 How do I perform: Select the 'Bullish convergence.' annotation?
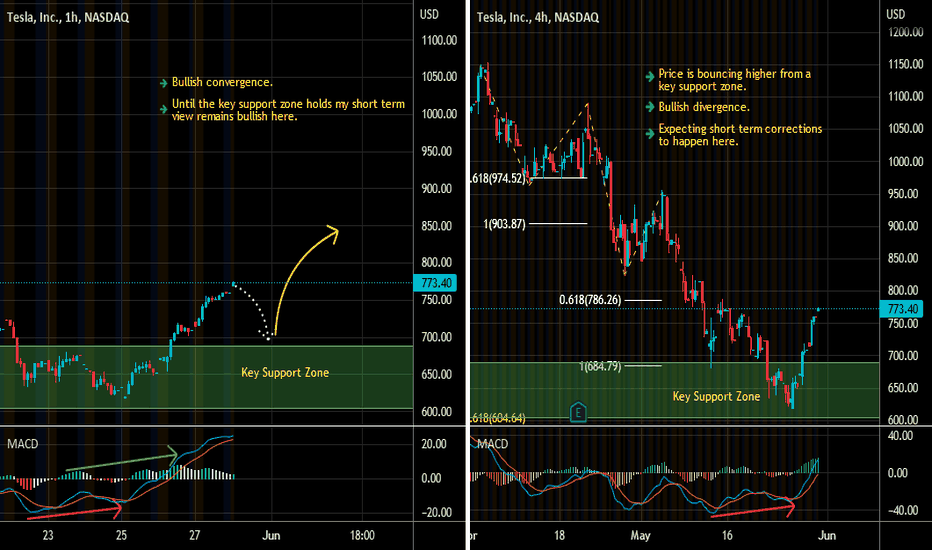coord(222,82)
